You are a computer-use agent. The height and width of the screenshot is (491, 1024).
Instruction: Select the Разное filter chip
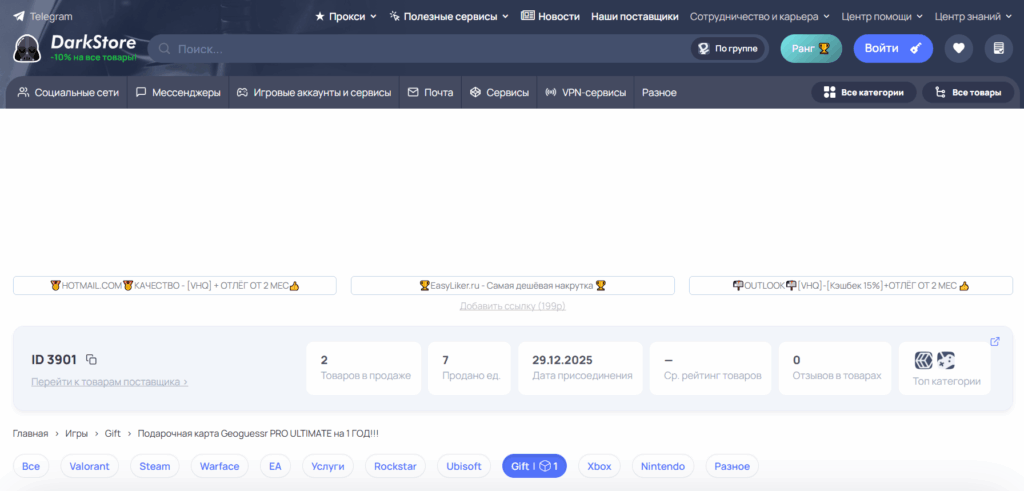pos(732,466)
